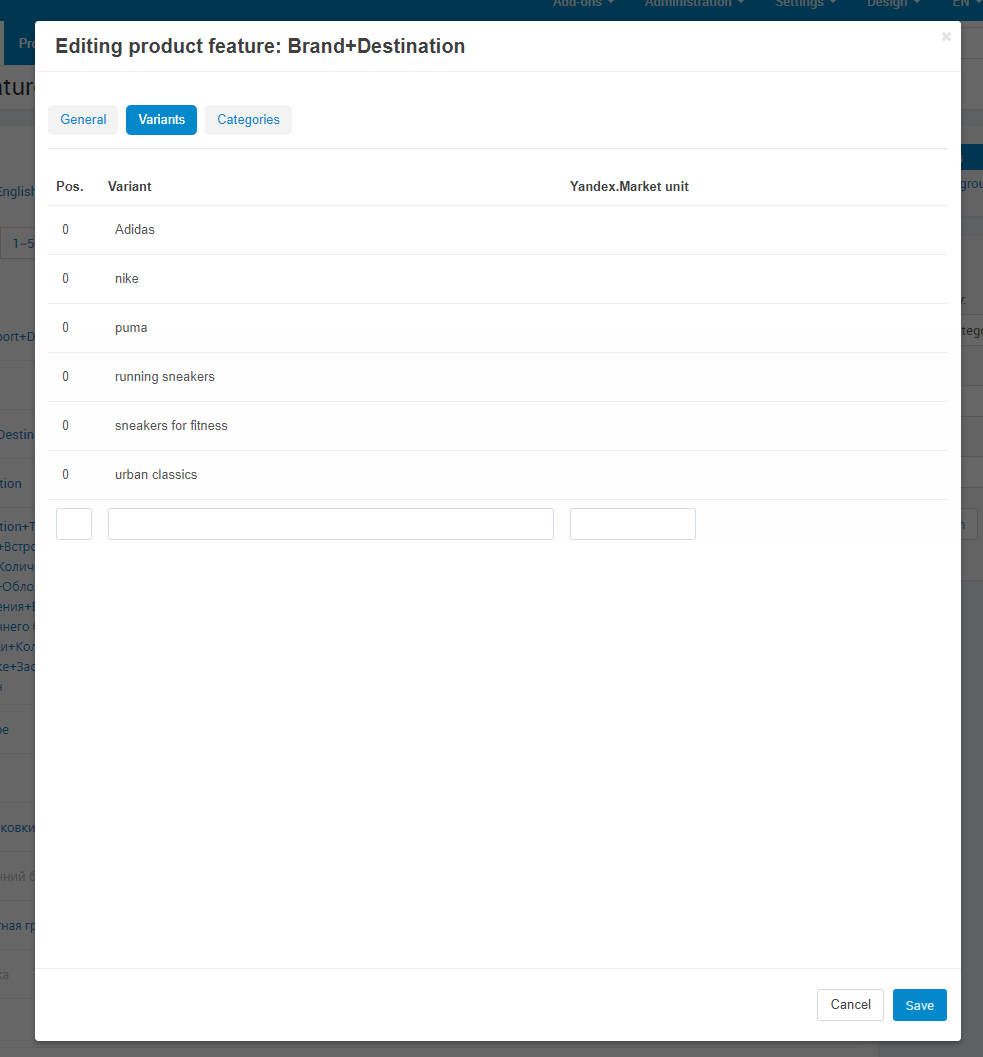Viewport: 983px width, 1057px height.
Task: Focus the new variant position field
Action: tap(74, 524)
